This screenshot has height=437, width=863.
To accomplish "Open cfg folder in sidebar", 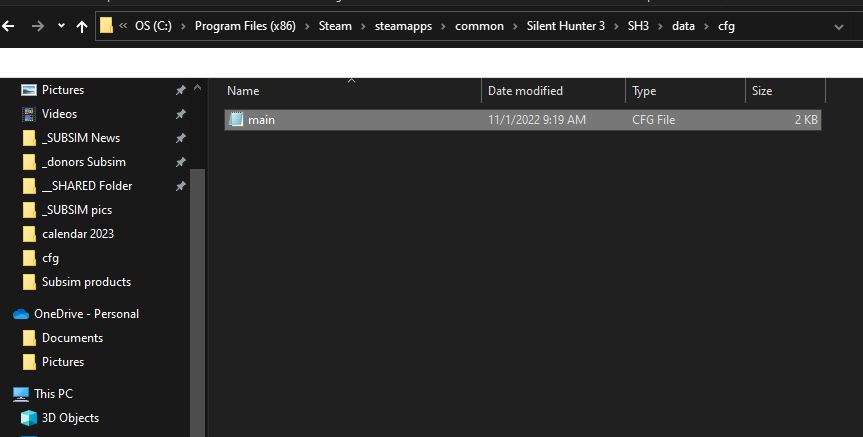I will (x=50, y=258).
